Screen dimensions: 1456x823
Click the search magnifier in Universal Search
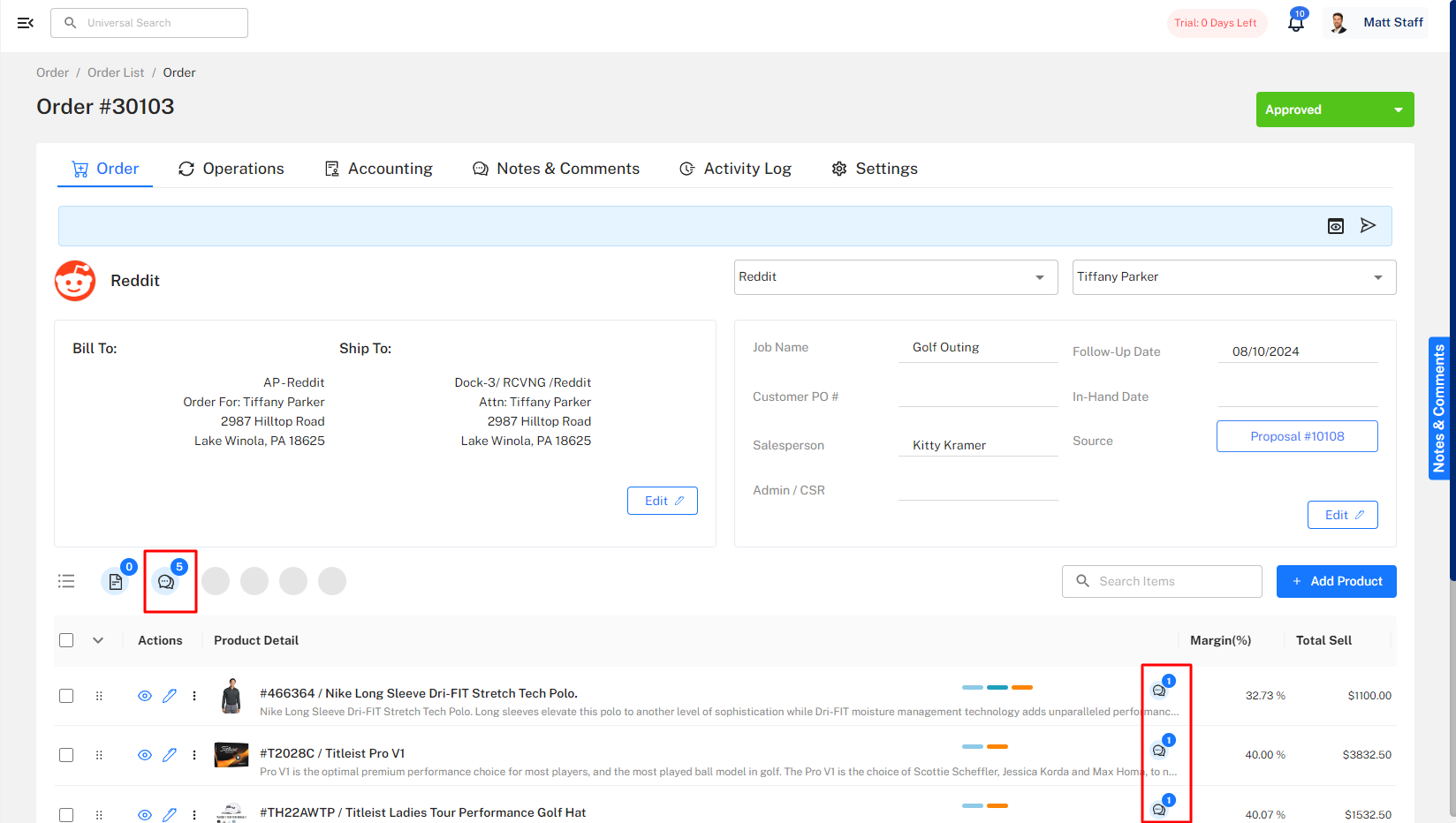(x=71, y=23)
